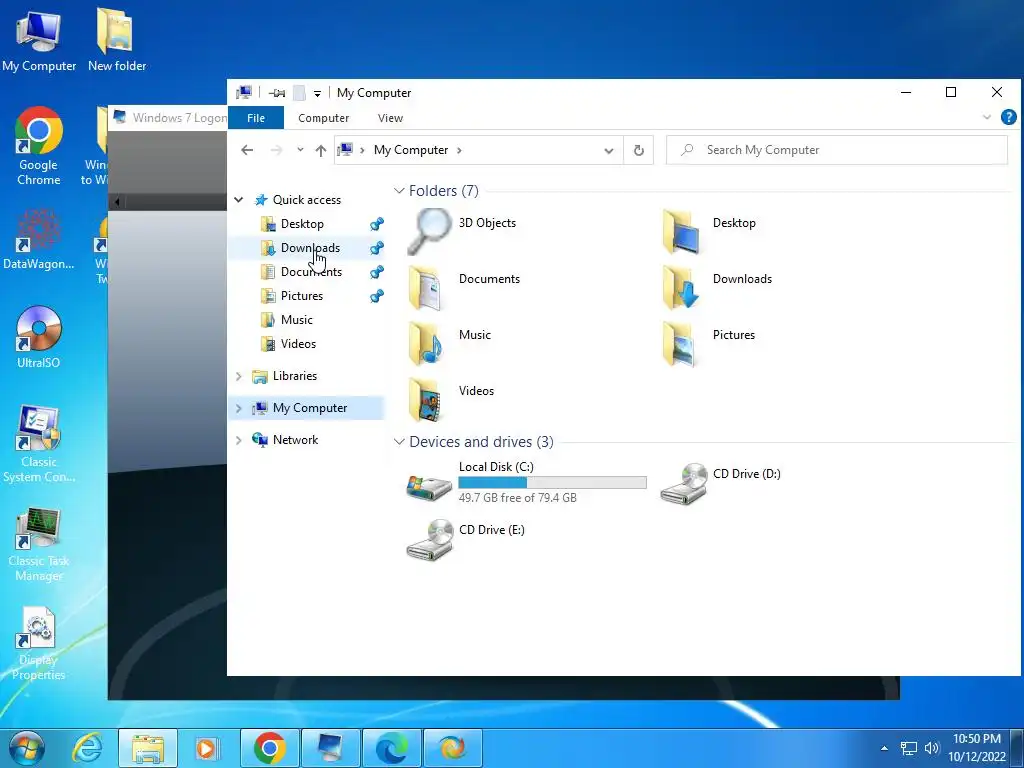
Task: Open the Music folder in main pane
Action: (426, 344)
